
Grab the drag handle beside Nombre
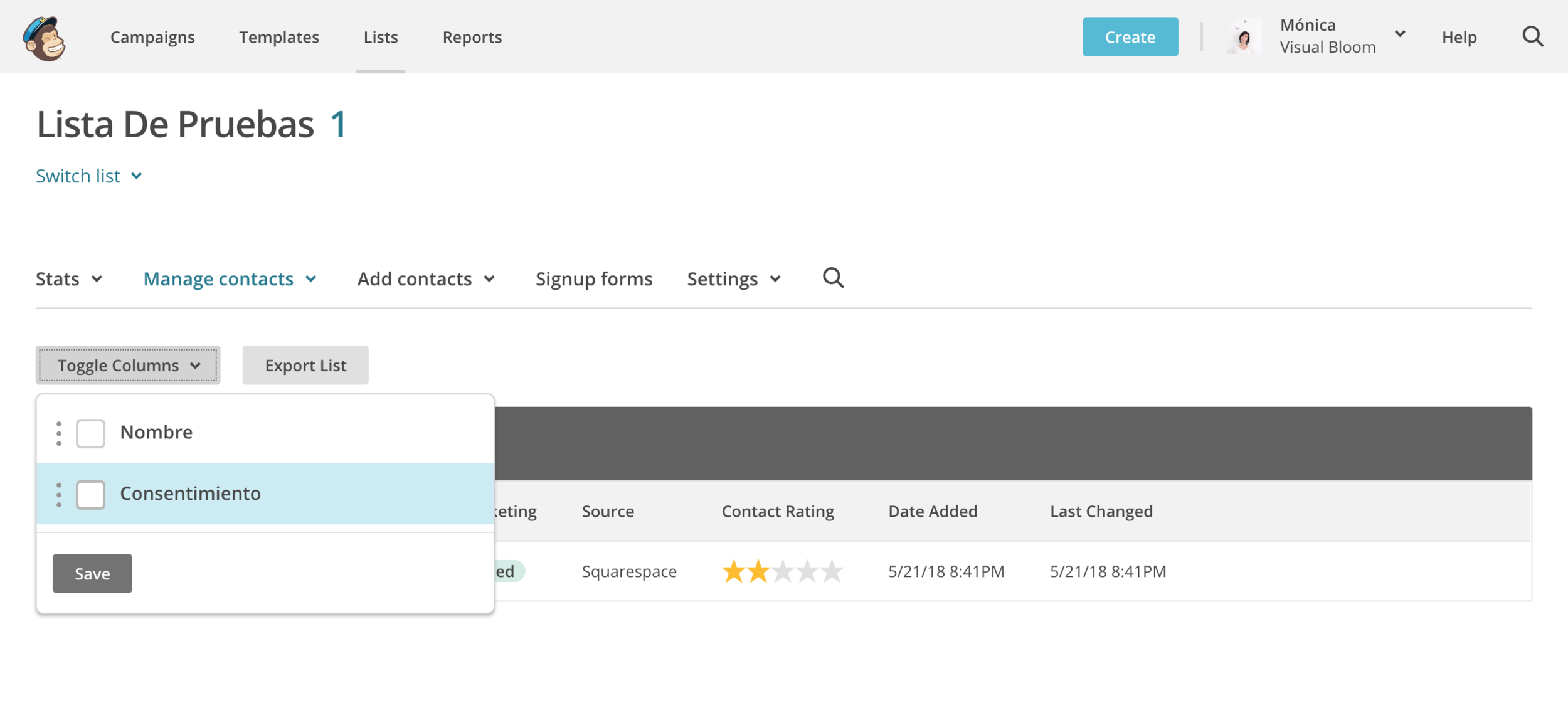(x=59, y=433)
